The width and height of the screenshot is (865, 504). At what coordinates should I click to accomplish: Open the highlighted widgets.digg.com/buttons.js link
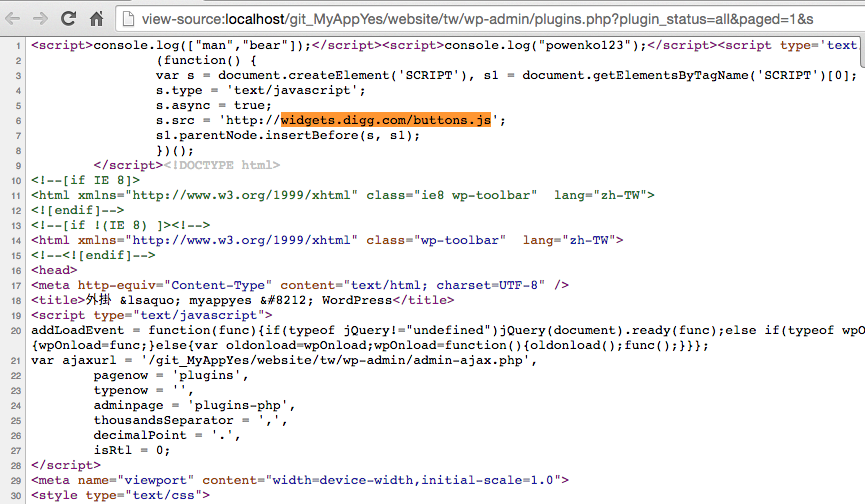coord(386,120)
